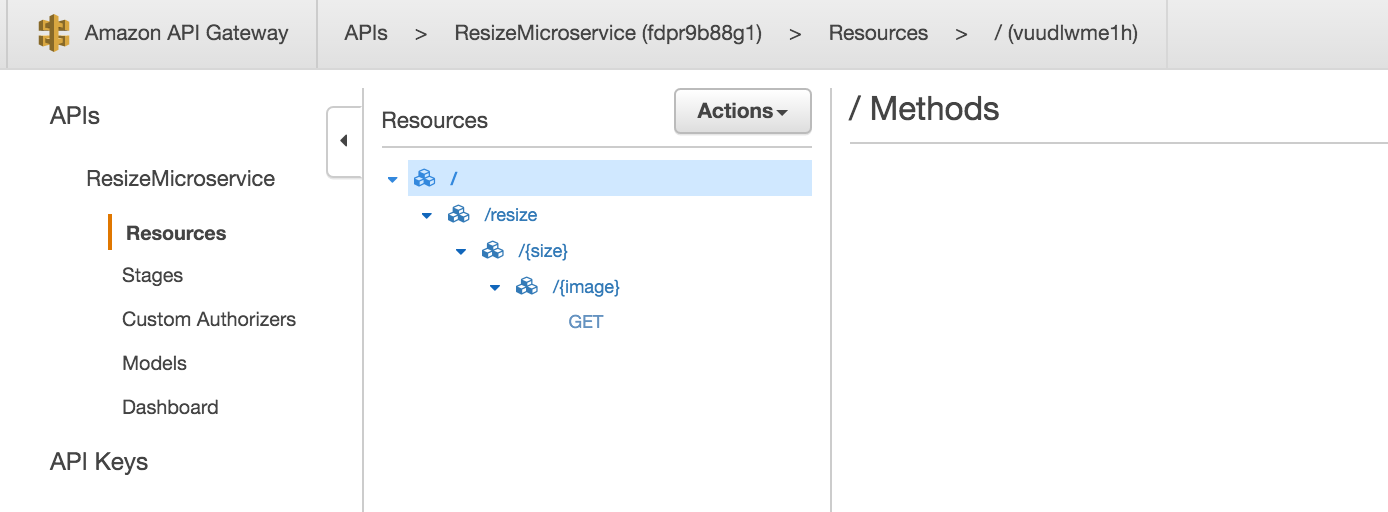Screen dimensions: 1388x512
Task: Click the root resource cube icon
Action: (424, 179)
